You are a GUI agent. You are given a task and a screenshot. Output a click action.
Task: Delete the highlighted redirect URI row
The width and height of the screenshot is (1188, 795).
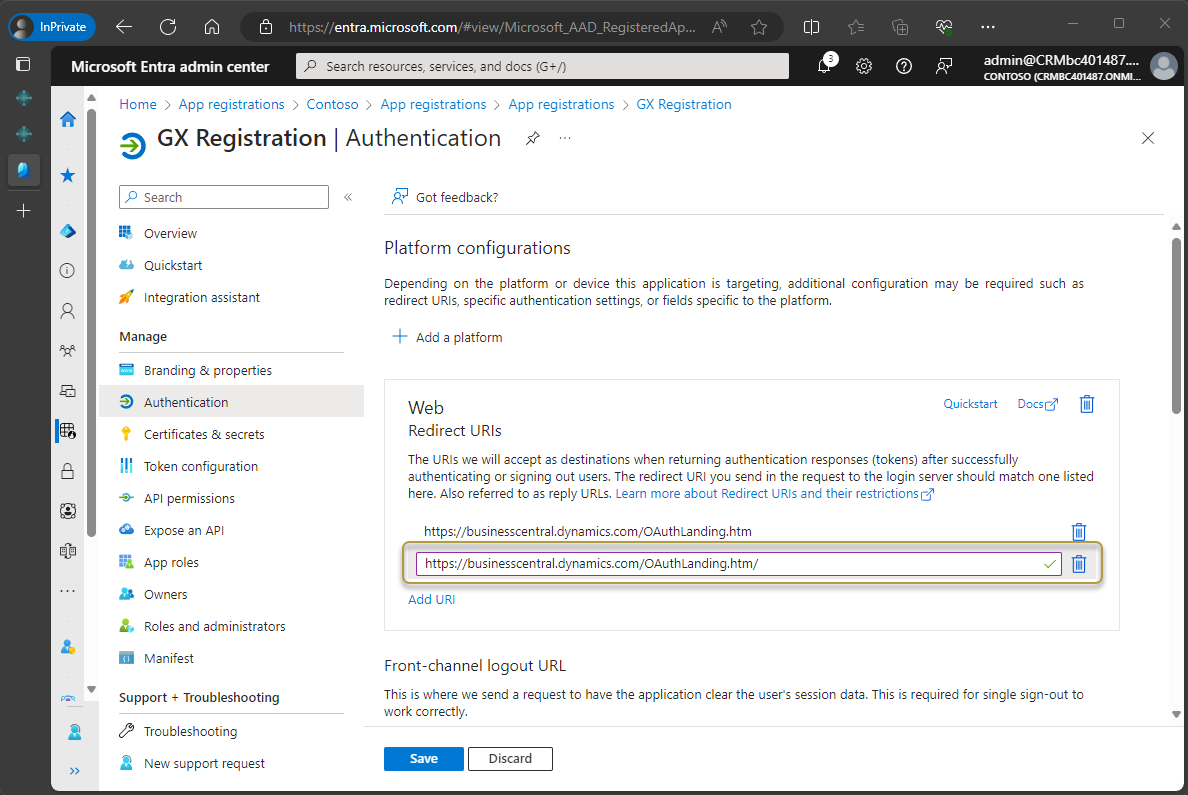click(1079, 563)
